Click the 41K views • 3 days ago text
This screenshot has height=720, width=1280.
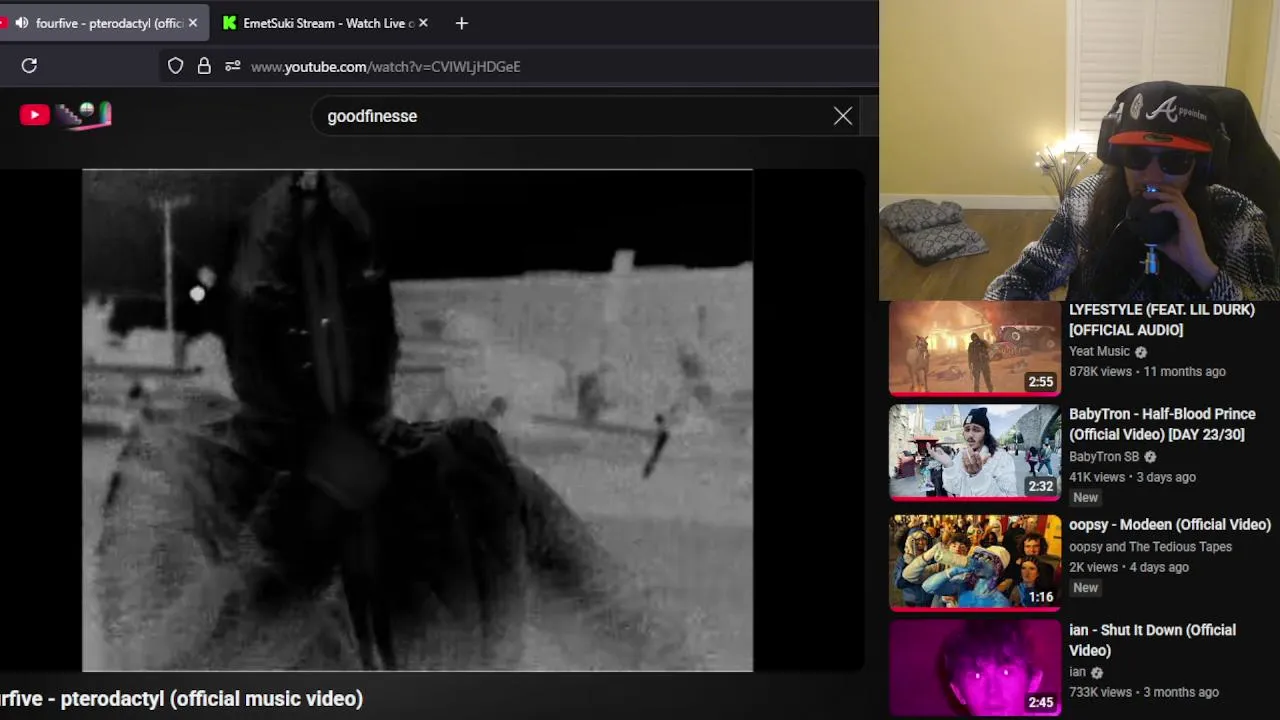click(x=1133, y=477)
